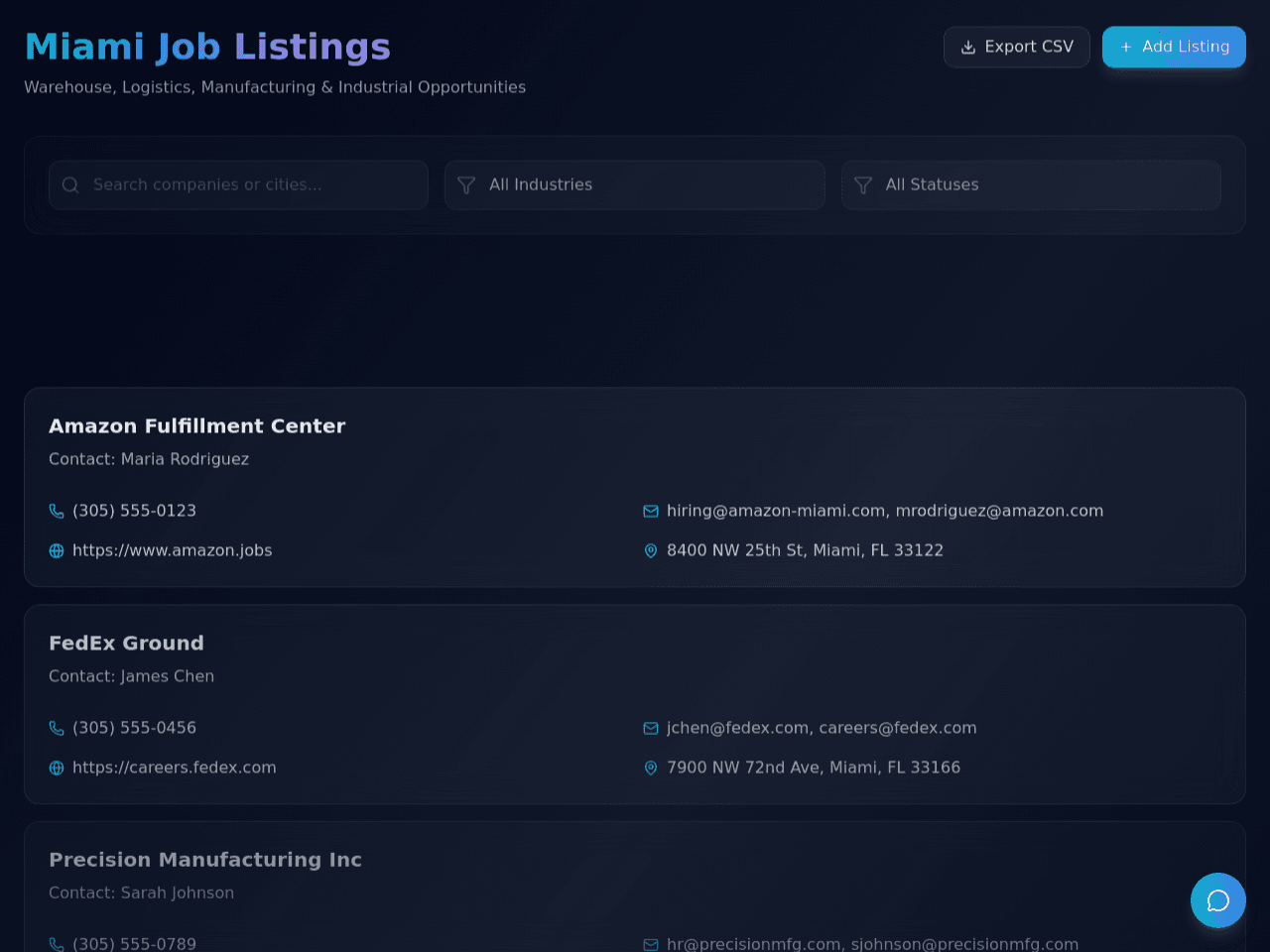Screen dimensions: 1270x952
Task: Click phone number (305) 555-0123
Action: 134,511
